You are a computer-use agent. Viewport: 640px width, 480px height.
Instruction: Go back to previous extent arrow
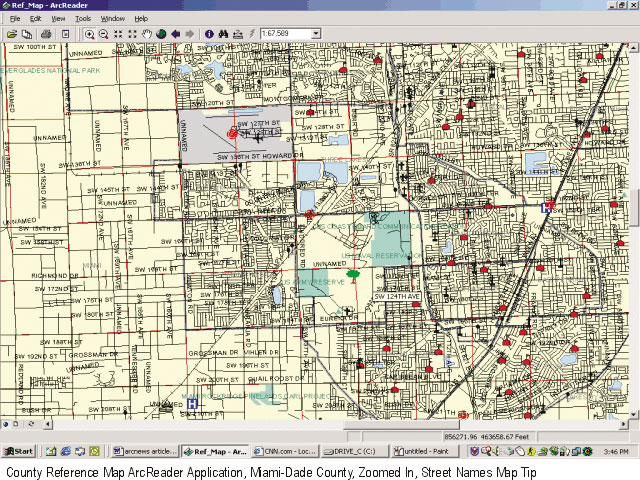176,33
